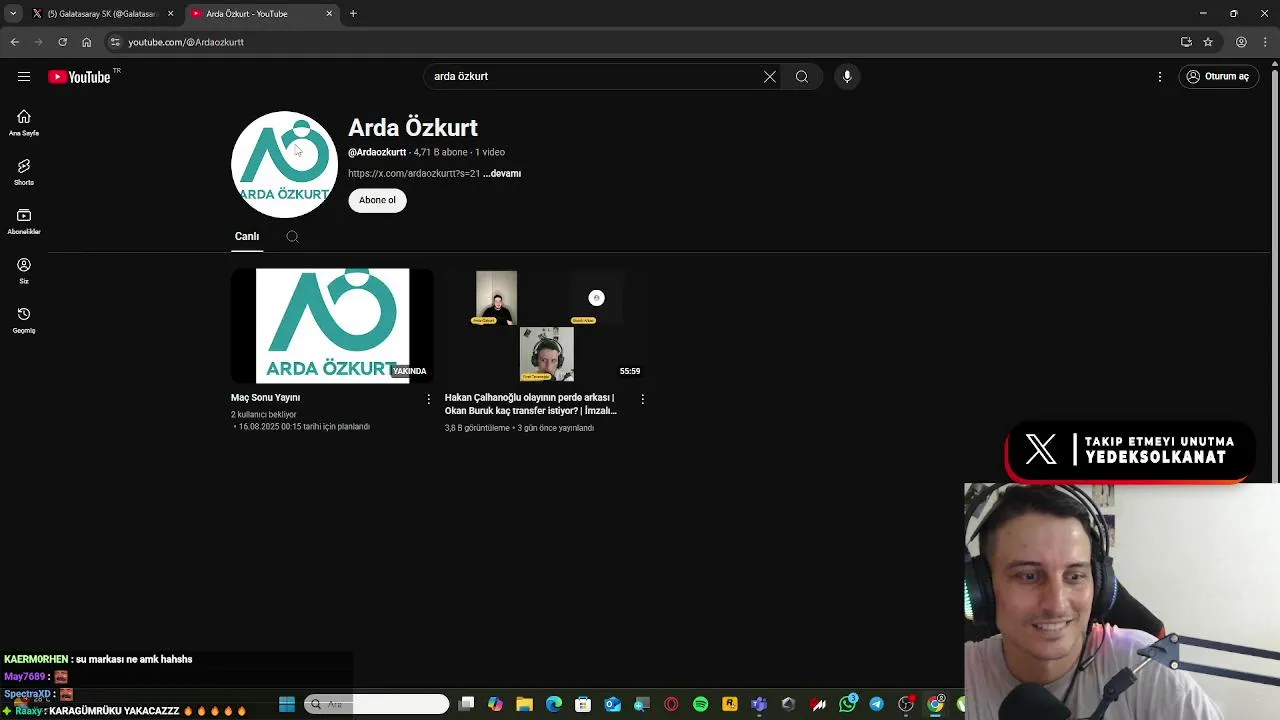Go to Ana Sayfa in the sidebar
The height and width of the screenshot is (720, 1280).
coord(24,123)
